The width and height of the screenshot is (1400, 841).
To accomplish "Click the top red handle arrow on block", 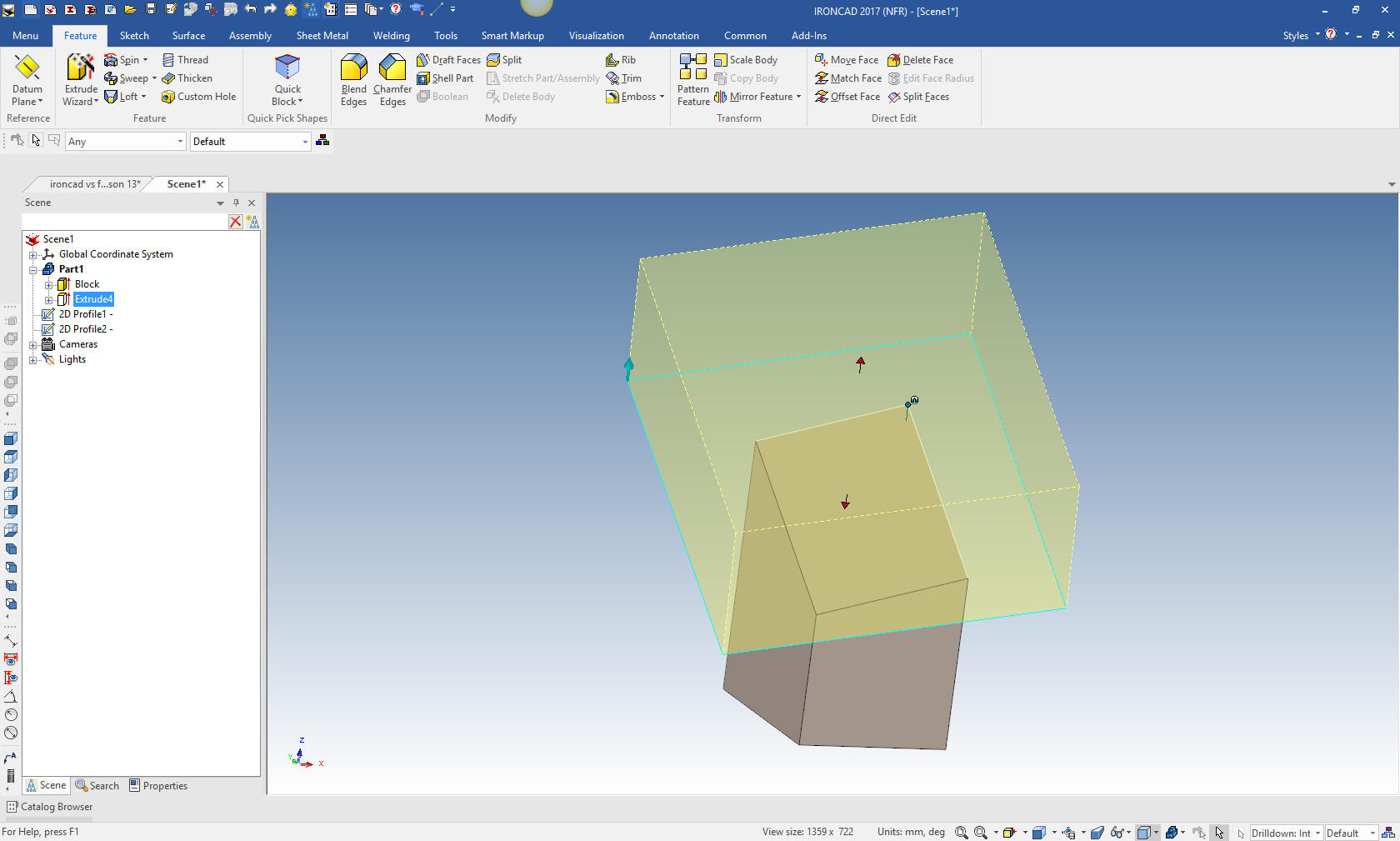I will 861,364.
